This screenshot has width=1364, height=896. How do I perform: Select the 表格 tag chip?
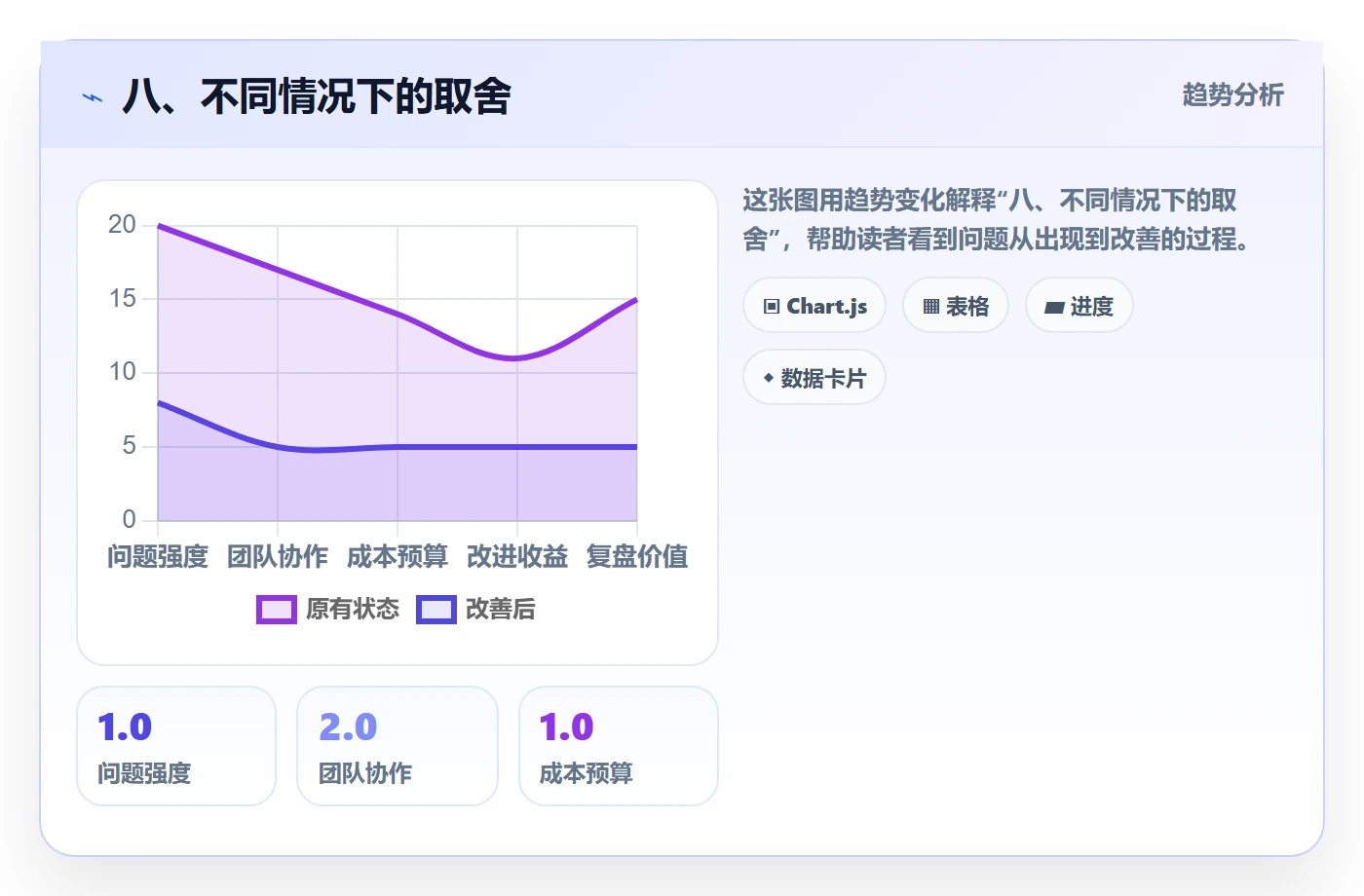click(956, 306)
